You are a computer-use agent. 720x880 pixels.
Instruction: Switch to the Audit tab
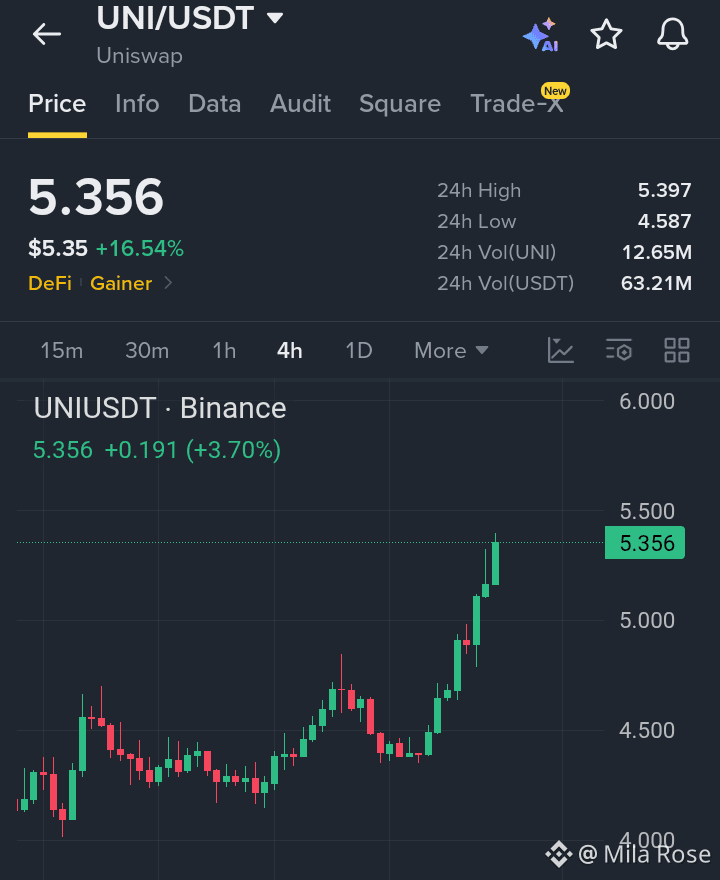coord(300,104)
